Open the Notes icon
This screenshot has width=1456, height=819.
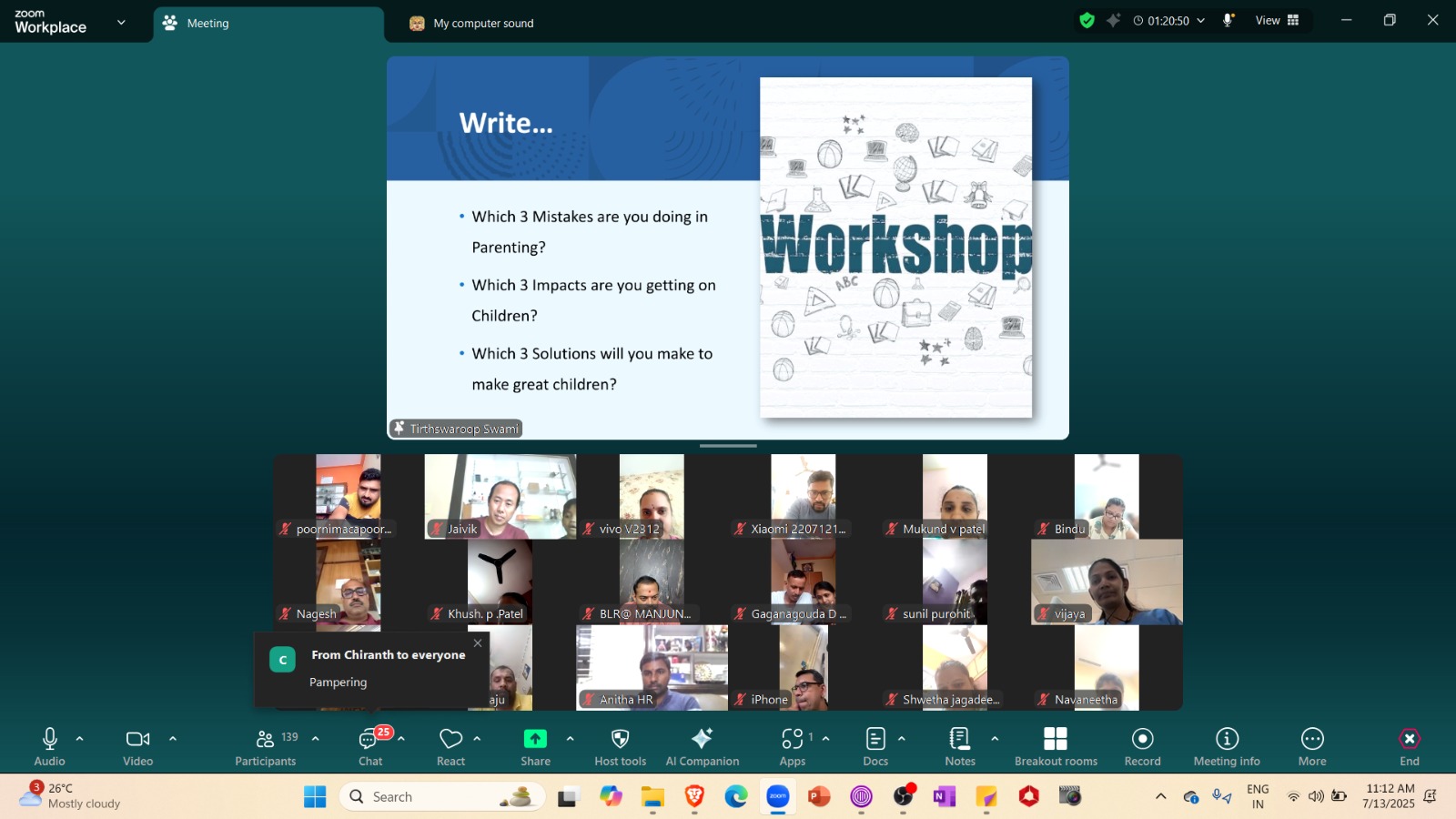tap(959, 740)
